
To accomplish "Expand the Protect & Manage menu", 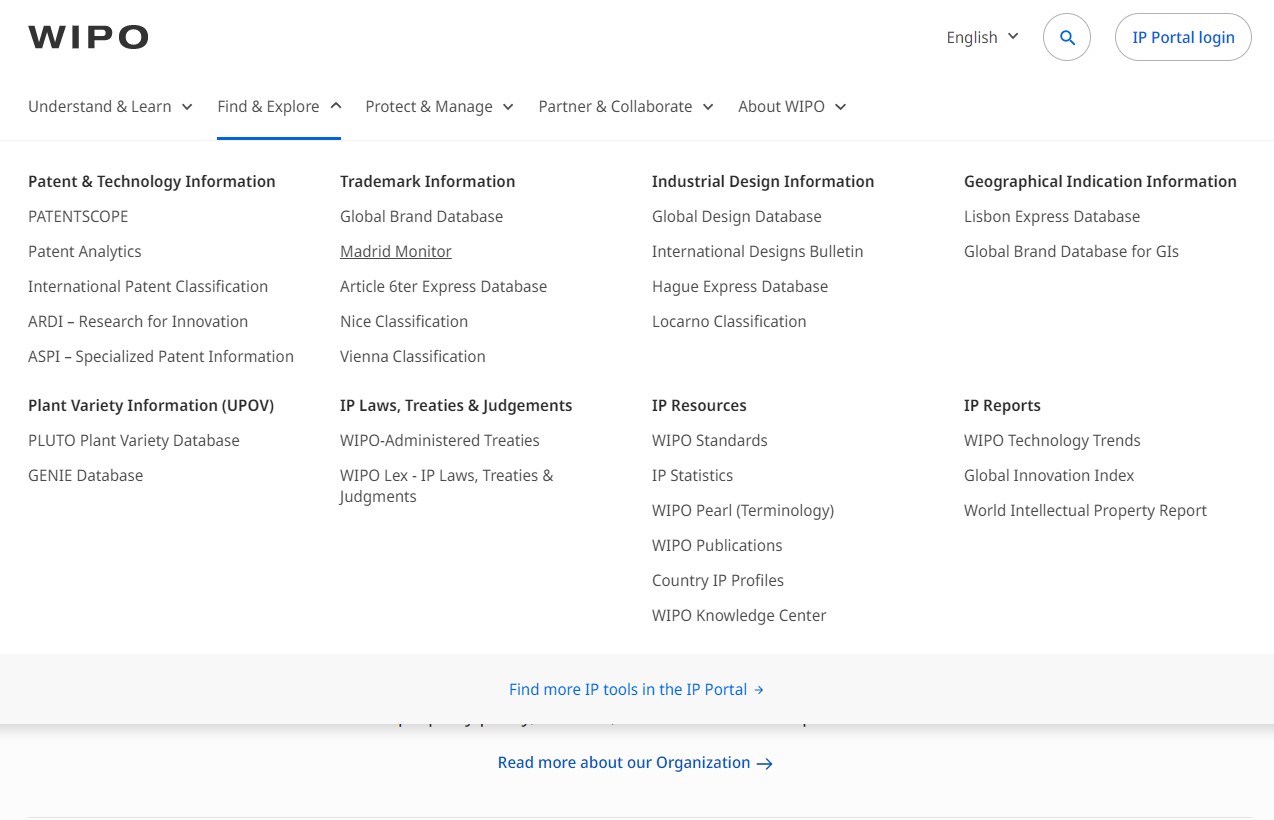I will coord(439,107).
